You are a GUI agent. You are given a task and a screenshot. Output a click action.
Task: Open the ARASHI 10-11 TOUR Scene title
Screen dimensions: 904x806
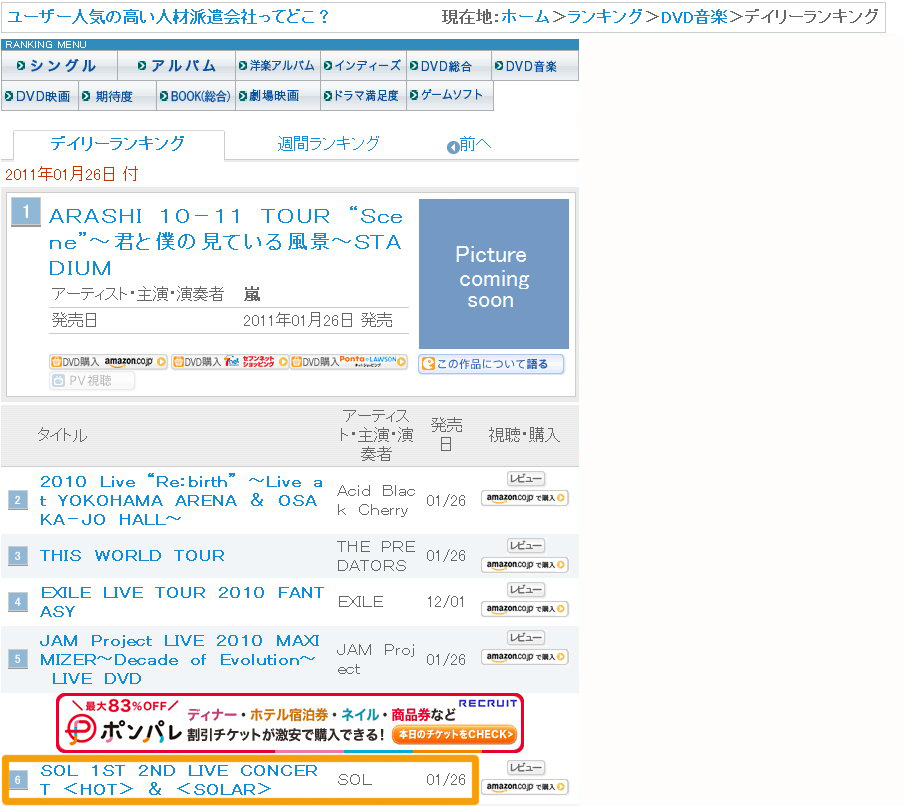pos(225,242)
